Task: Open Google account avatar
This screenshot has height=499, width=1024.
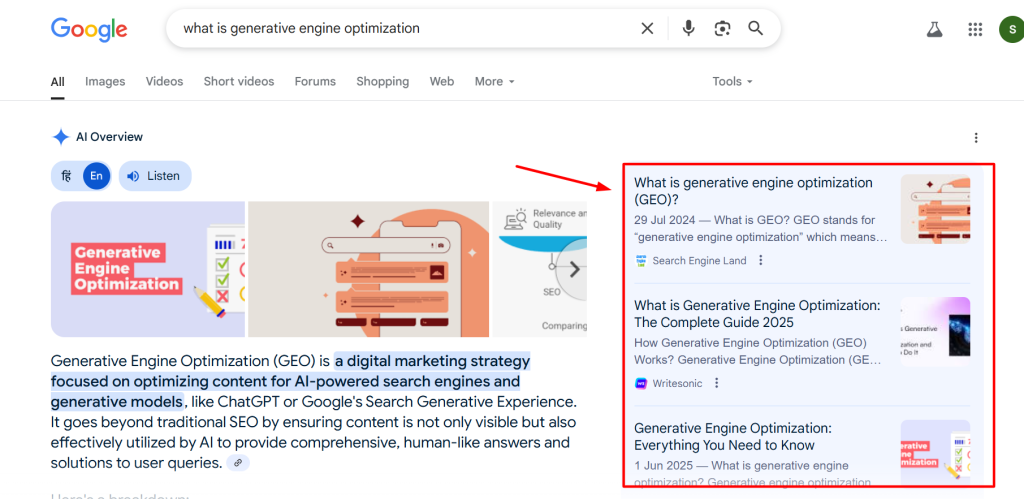Action: pos(1012,29)
